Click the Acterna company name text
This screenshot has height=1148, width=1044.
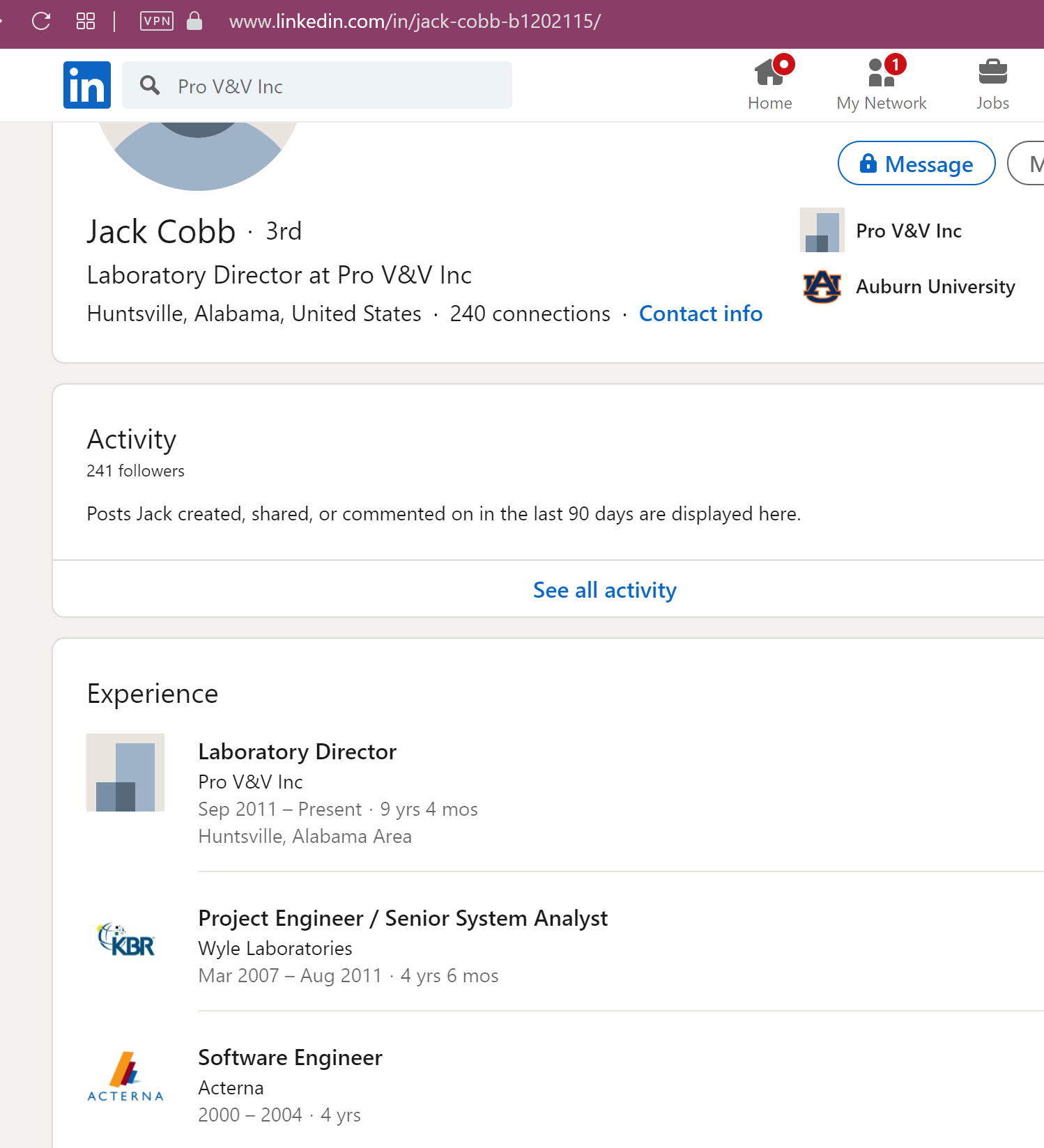[231, 1087]
